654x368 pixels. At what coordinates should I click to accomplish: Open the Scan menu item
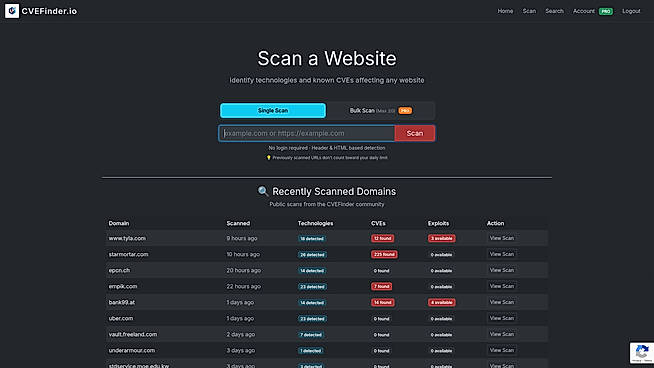[529, 11]
